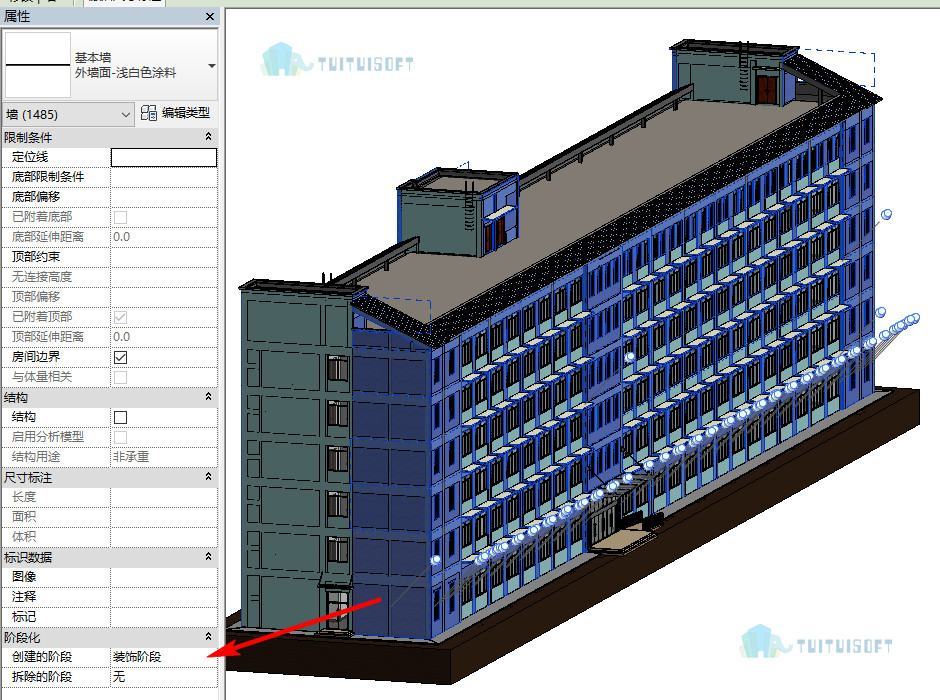Viewport: 940px width, 700px height.
Task: Collapse the 结构 section header
Action: pyautogui.click(x=208, y=397)
